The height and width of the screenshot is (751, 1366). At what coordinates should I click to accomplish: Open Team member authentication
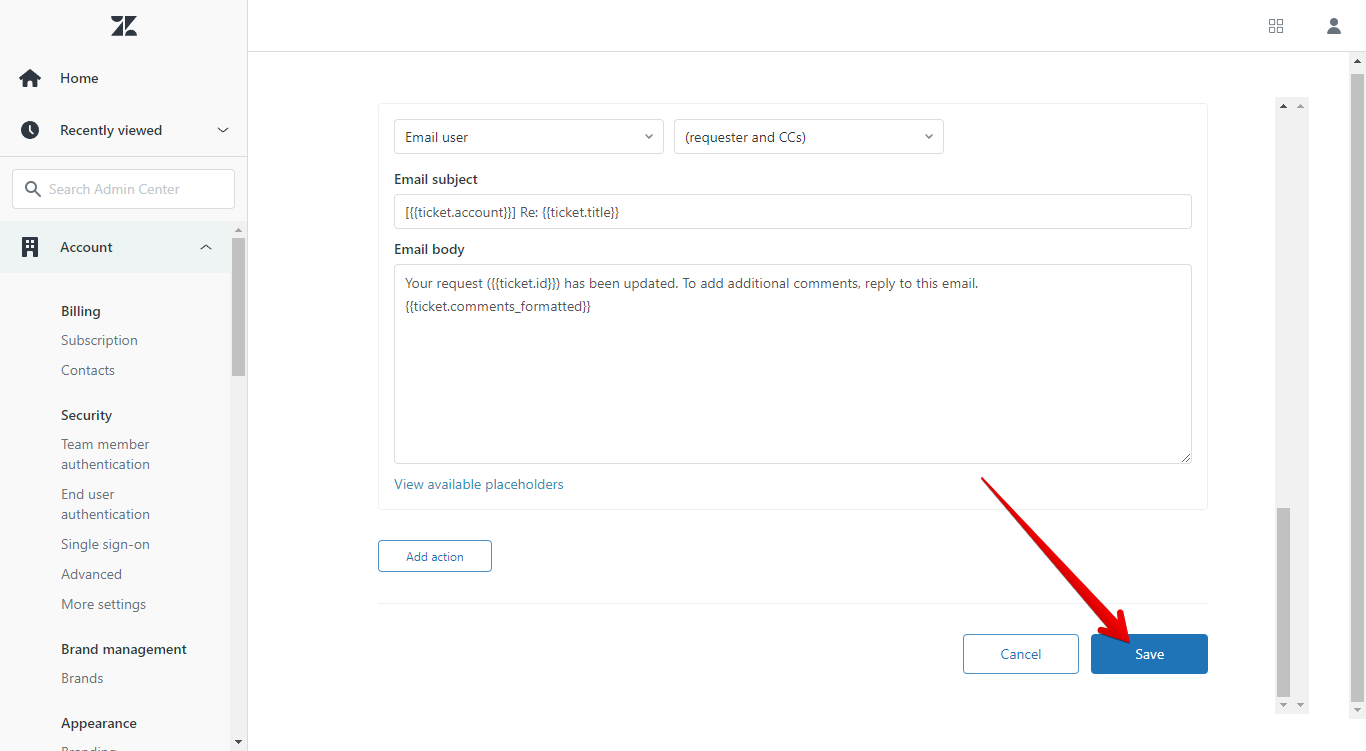[x=105, y=454]
